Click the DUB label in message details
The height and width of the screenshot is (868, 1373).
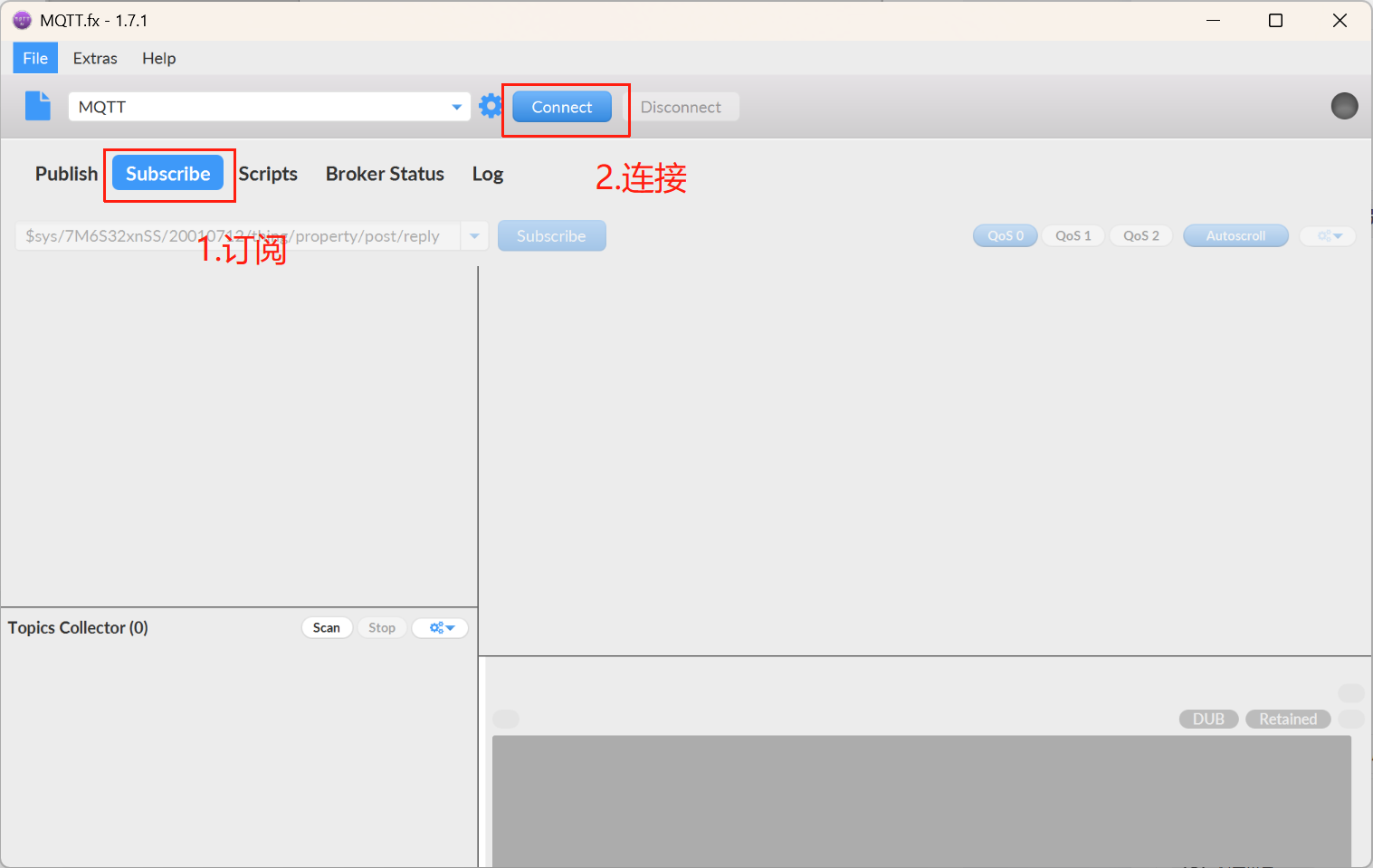pyautogui.click(x=1208, y=719)
